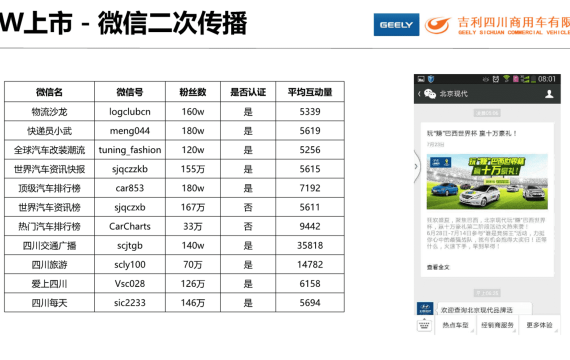Viewport: 570px width, 360px height.
Task: Click the 微信号 column header
Action: pyautogui.click(x=130, y=92)
